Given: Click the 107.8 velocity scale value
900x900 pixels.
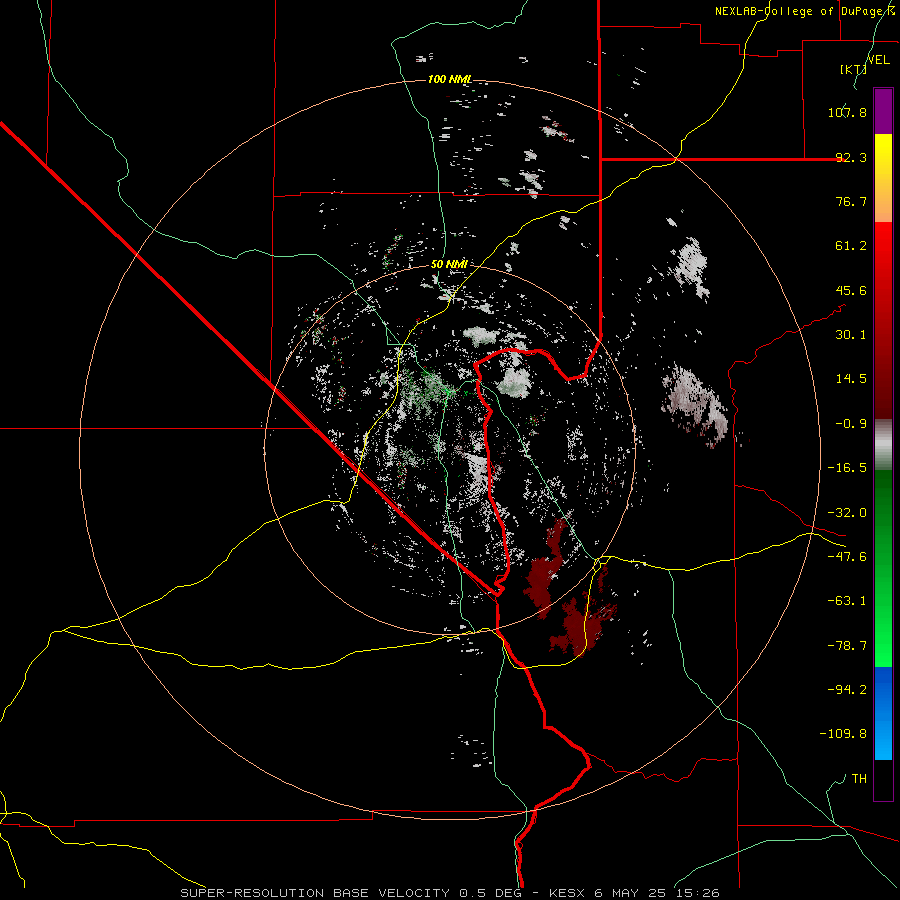Looking at the screenshot, I should click(x=847, y=112).
